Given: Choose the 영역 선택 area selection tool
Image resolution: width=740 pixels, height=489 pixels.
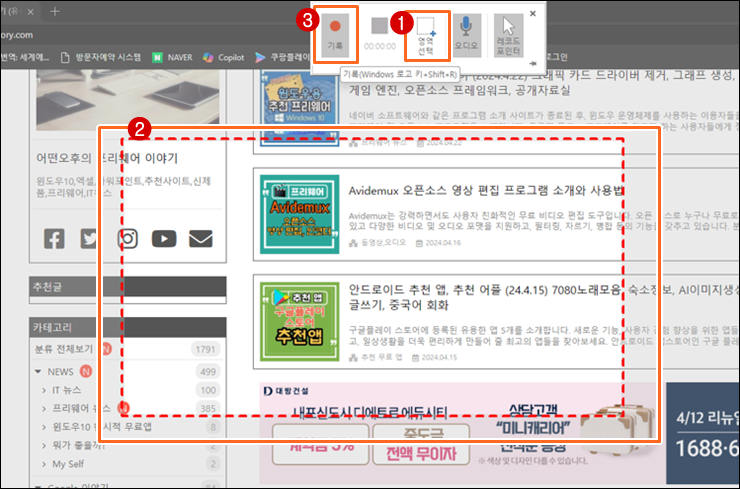Looking at the screenshot, I should pos(426,36).
